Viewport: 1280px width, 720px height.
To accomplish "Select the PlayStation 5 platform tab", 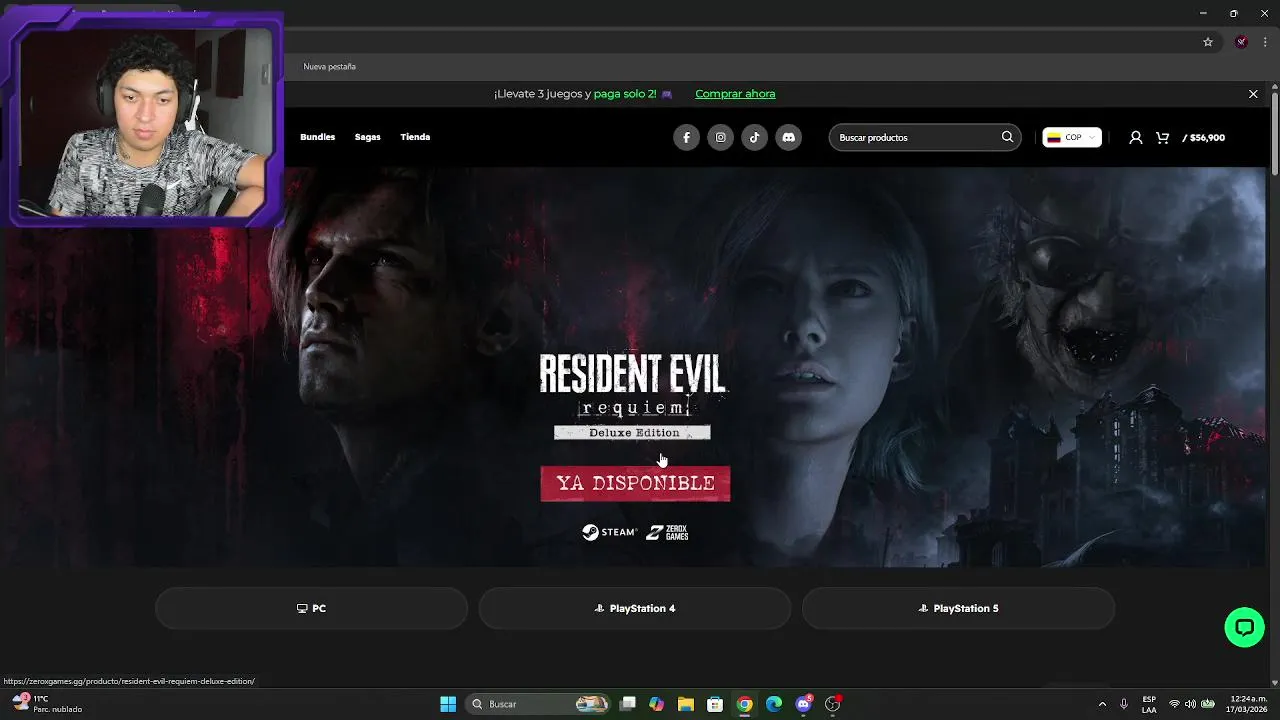I will tap(958, 608).
